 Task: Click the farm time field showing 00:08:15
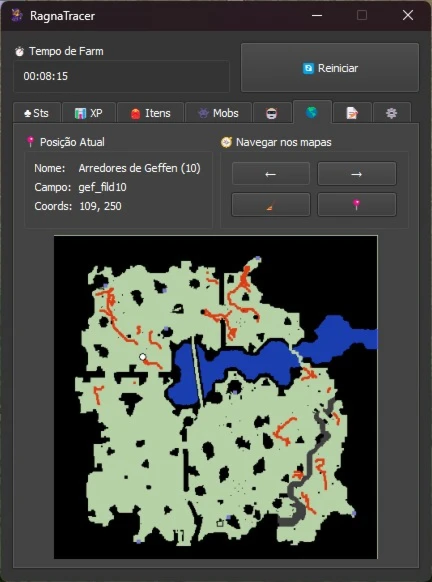121,76
